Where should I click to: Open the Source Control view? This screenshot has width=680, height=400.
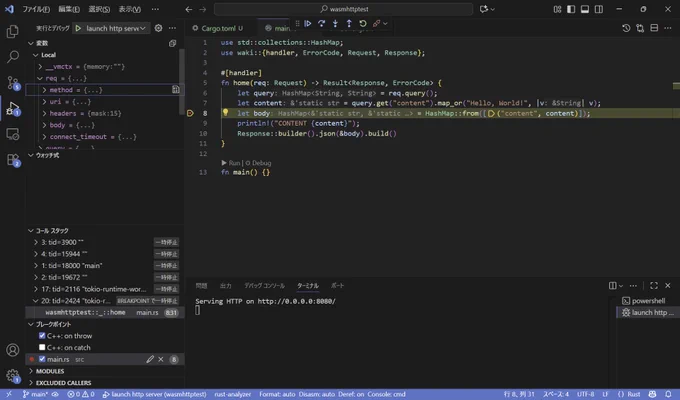[13, 82]
